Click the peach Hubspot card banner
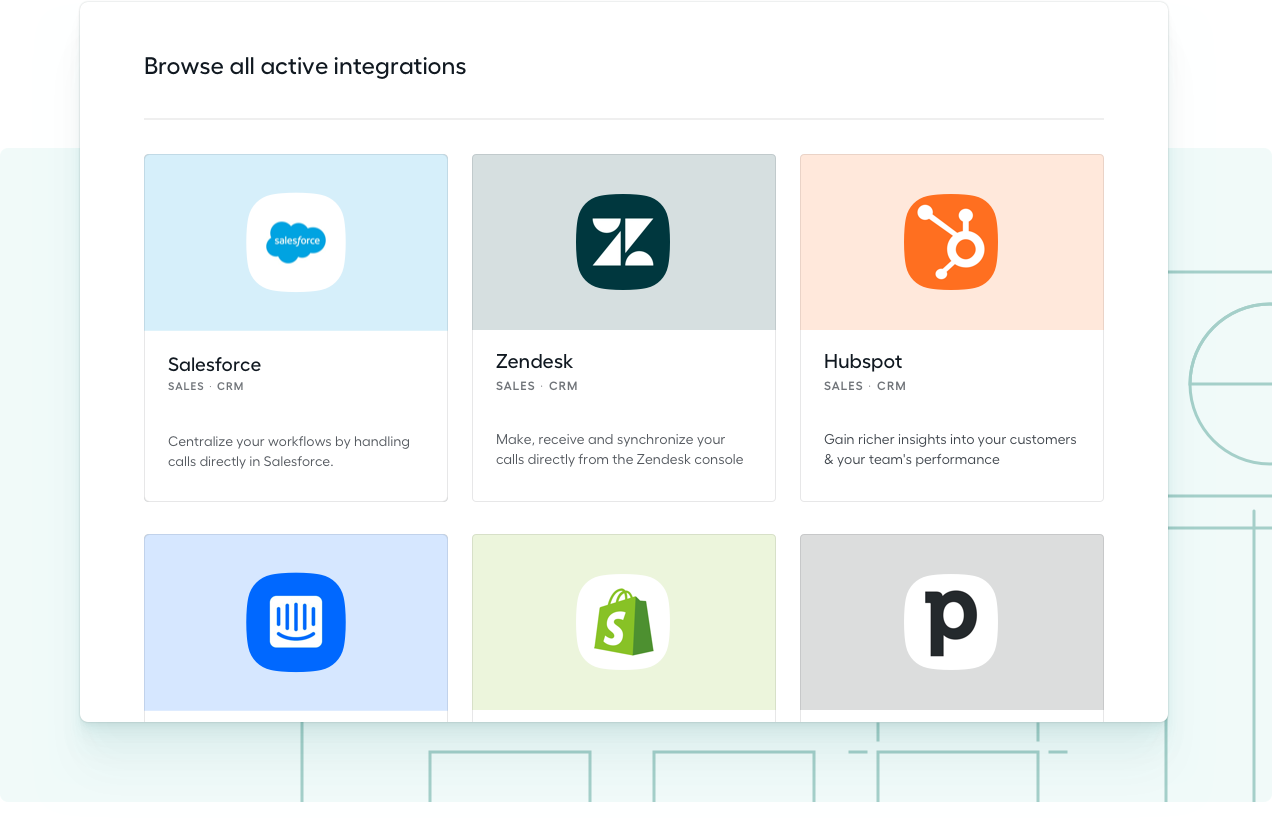This screenshot has width=1272, height=818. click(x=952, y=242)
